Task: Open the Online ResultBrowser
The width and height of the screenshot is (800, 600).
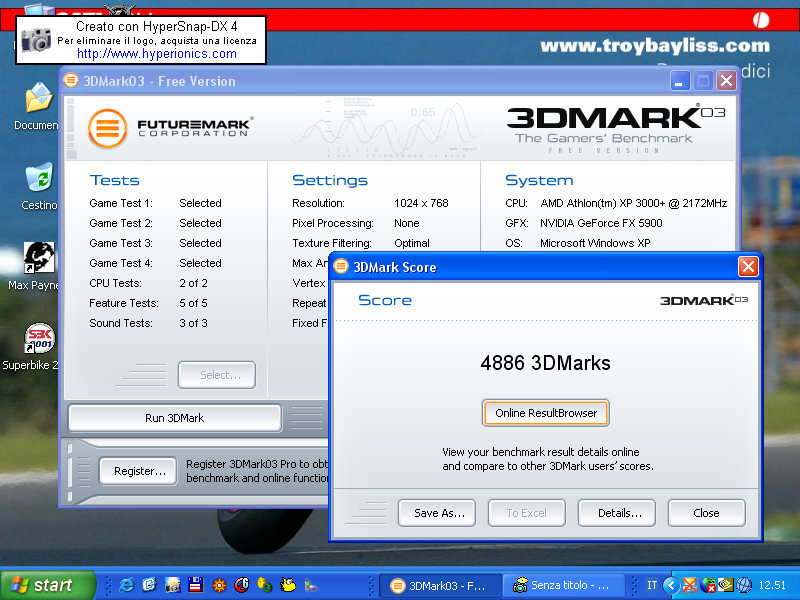Action: 545,413
